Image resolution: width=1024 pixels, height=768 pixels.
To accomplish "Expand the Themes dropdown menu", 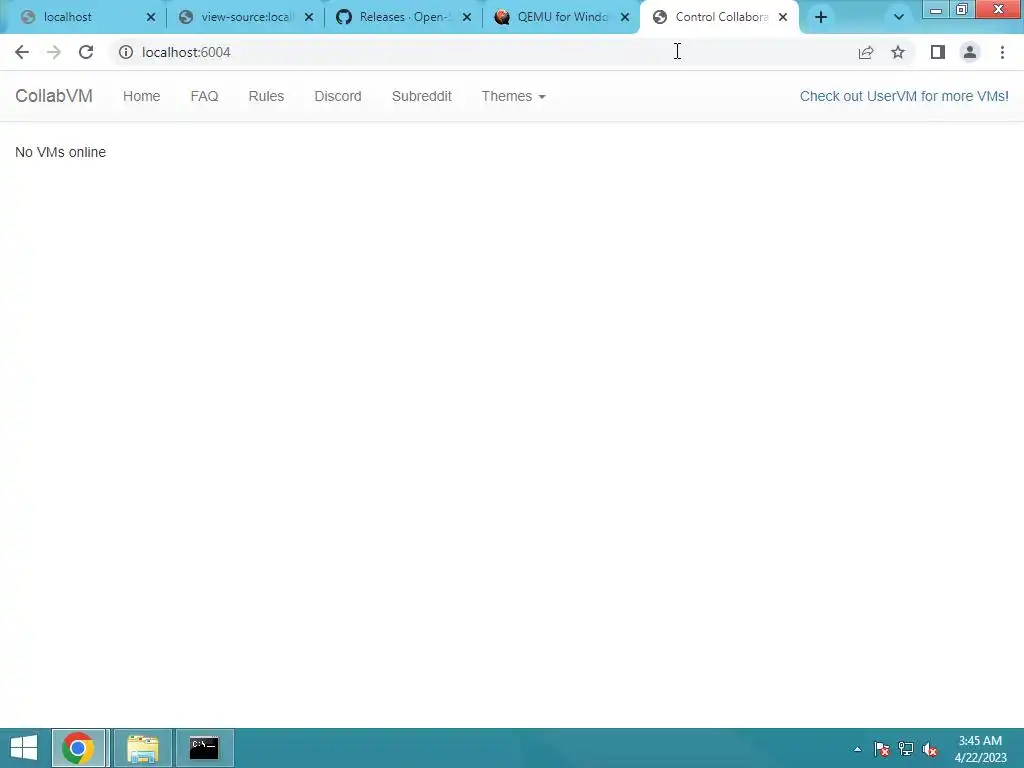I will pos(513,96).
